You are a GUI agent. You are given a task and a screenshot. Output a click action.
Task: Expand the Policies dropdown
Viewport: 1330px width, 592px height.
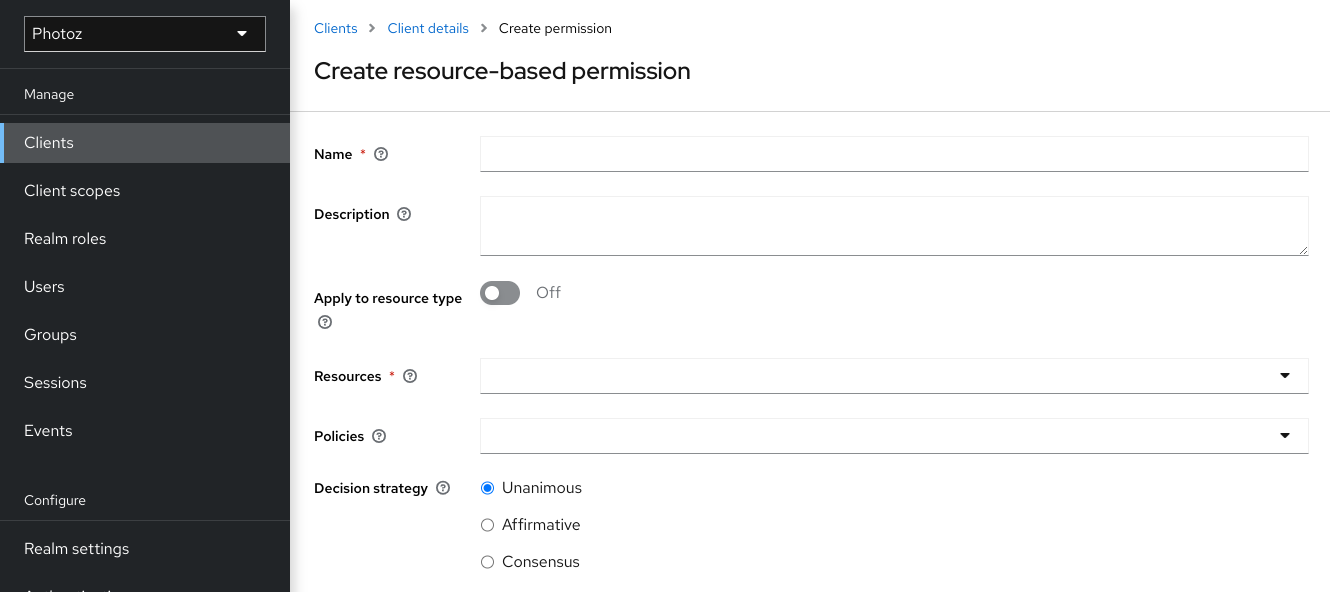1284,435
